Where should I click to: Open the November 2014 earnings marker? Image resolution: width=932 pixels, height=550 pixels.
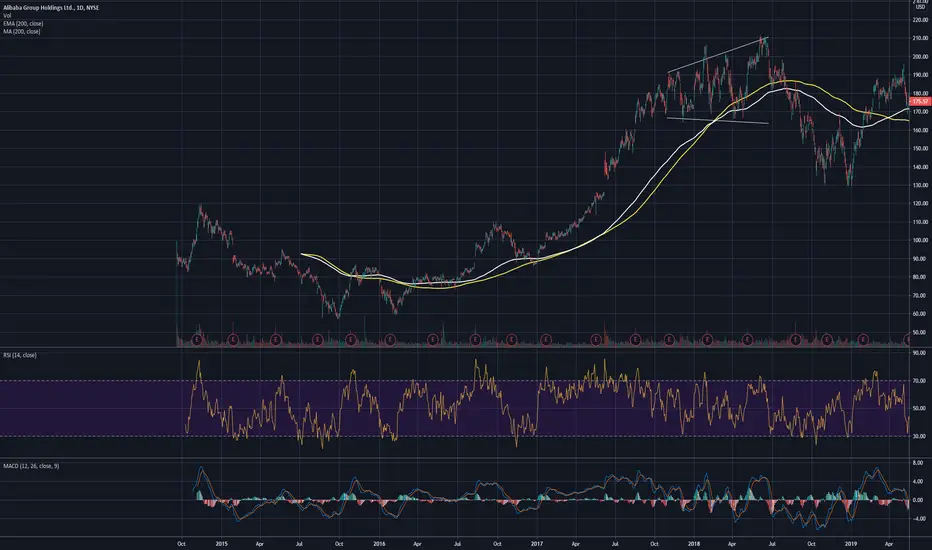[198, 340]
